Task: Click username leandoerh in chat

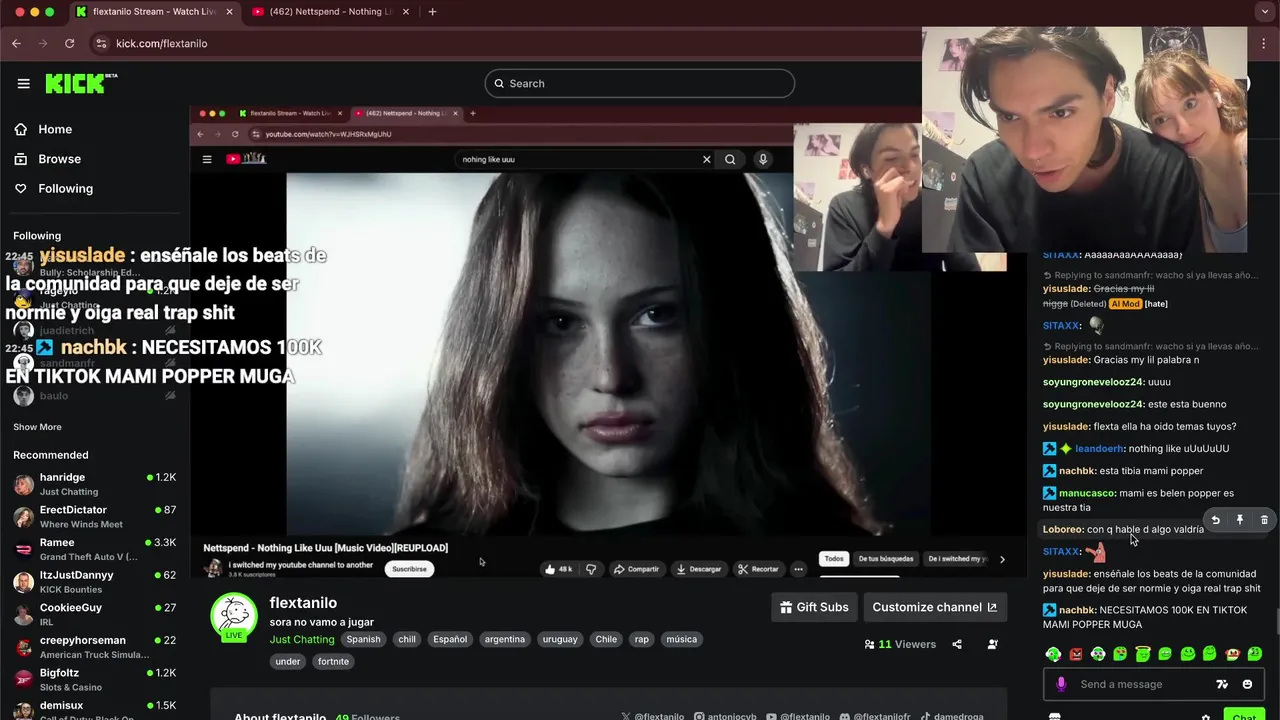Action: [1100, 449]
